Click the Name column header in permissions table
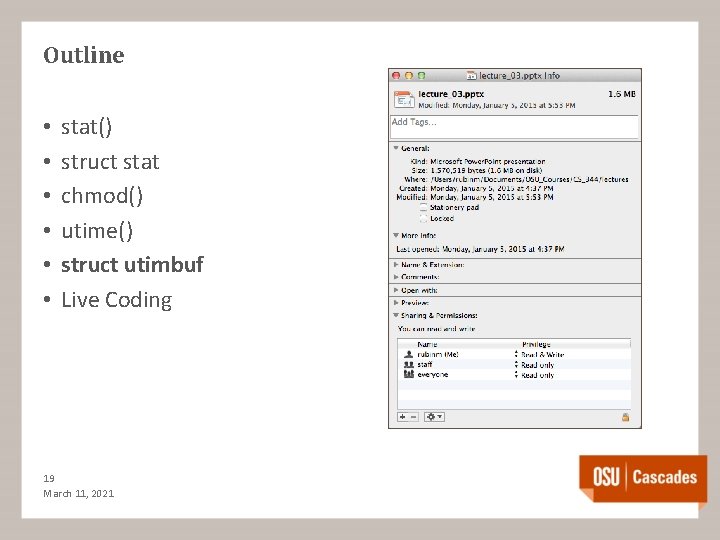 427,344
